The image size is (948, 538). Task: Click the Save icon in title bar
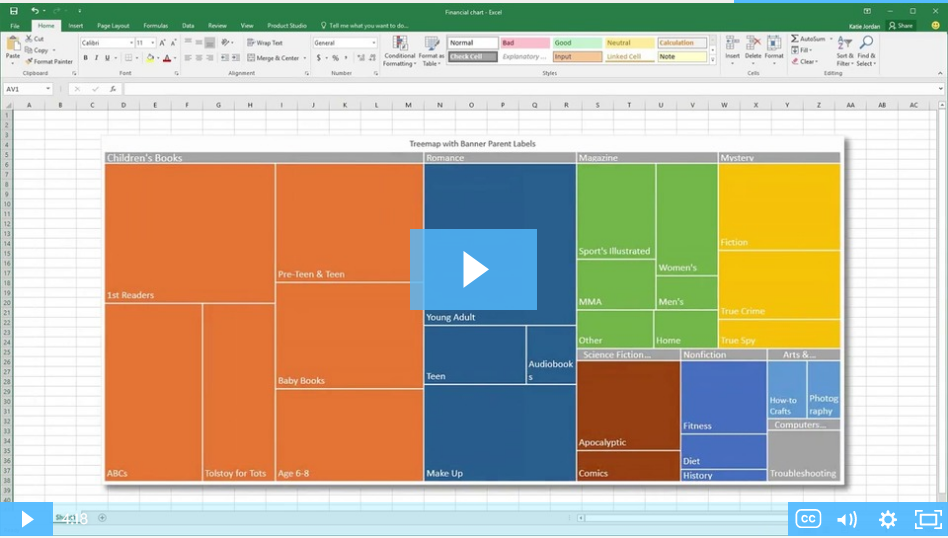(x=14, y=11)
